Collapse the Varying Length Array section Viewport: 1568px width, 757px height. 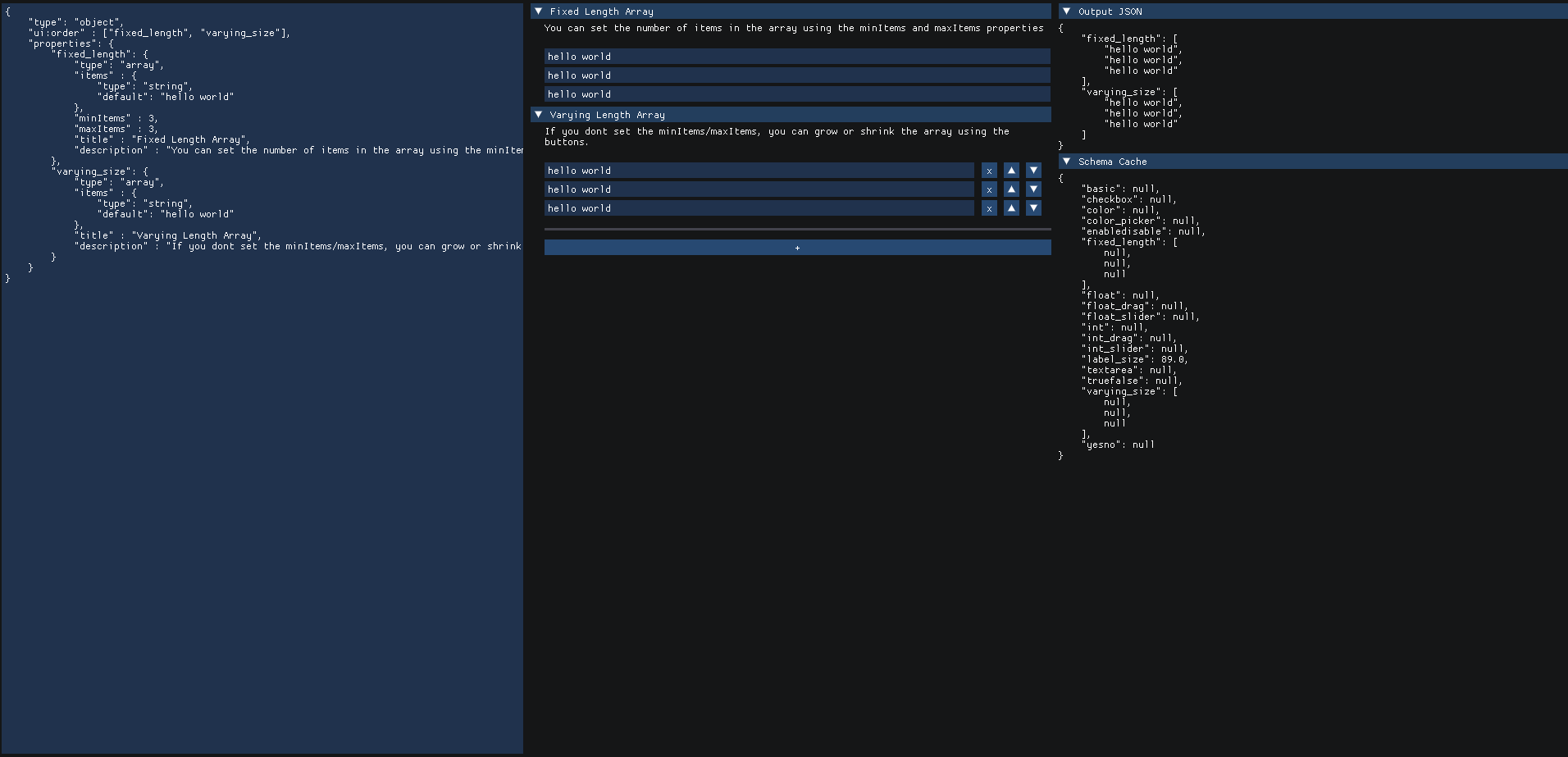791,115
